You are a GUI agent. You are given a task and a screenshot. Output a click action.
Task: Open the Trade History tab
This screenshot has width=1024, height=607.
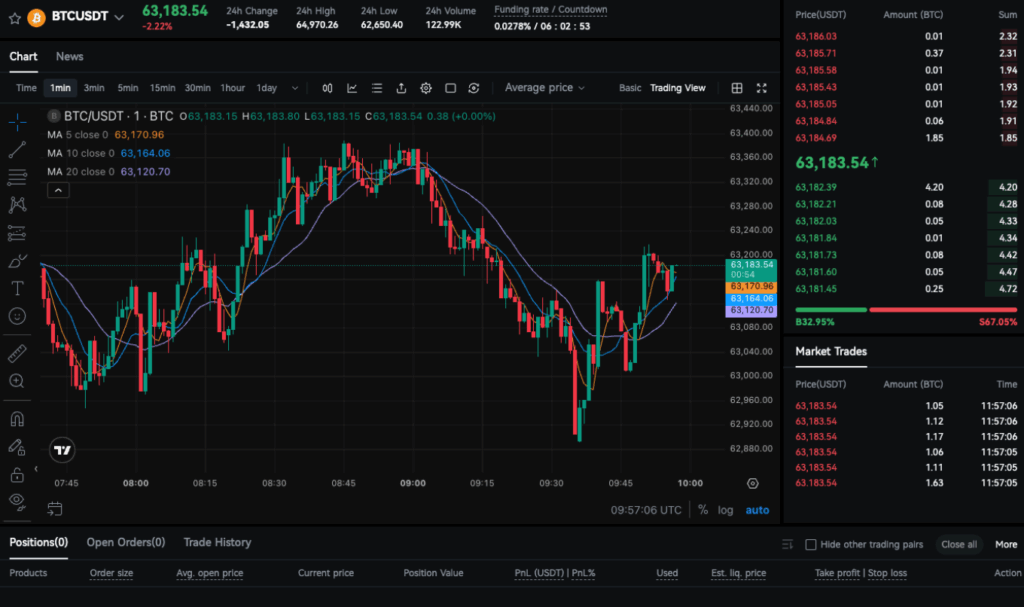click(217, 542)
